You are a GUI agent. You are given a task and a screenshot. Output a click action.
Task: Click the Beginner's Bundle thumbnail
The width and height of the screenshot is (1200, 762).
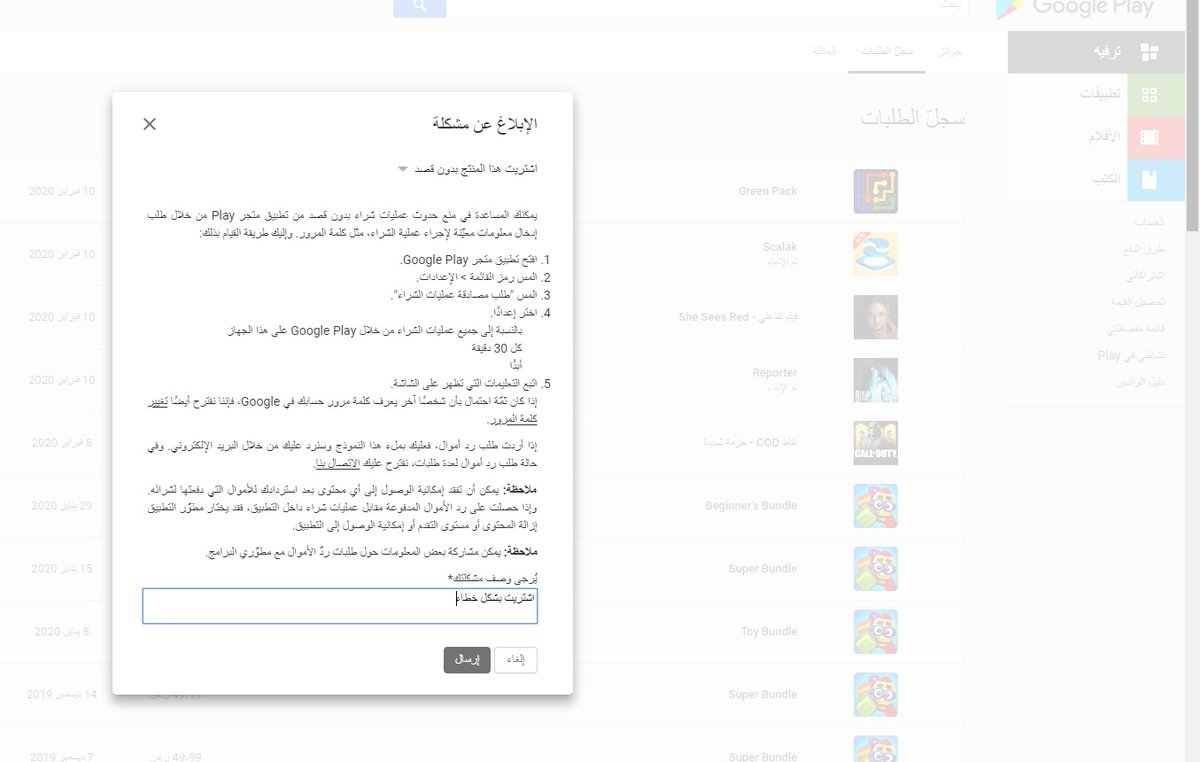(876, 506)
